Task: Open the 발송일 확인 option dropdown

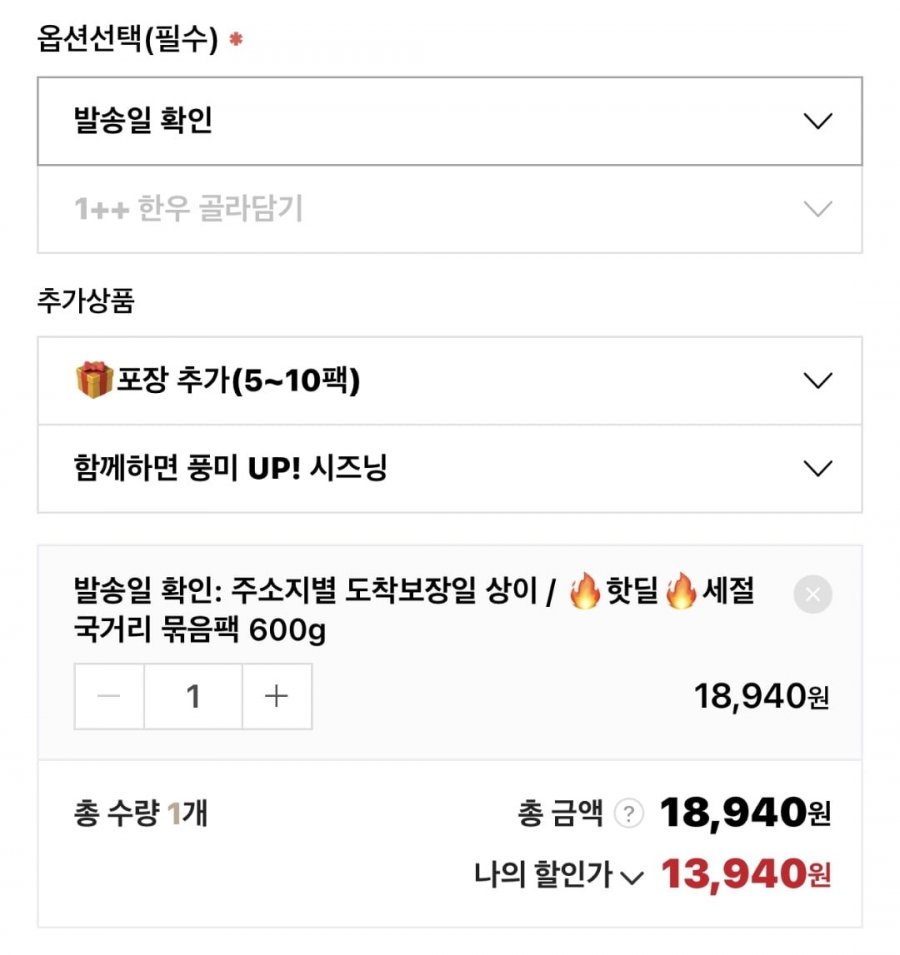Action: tap(450, 121)
